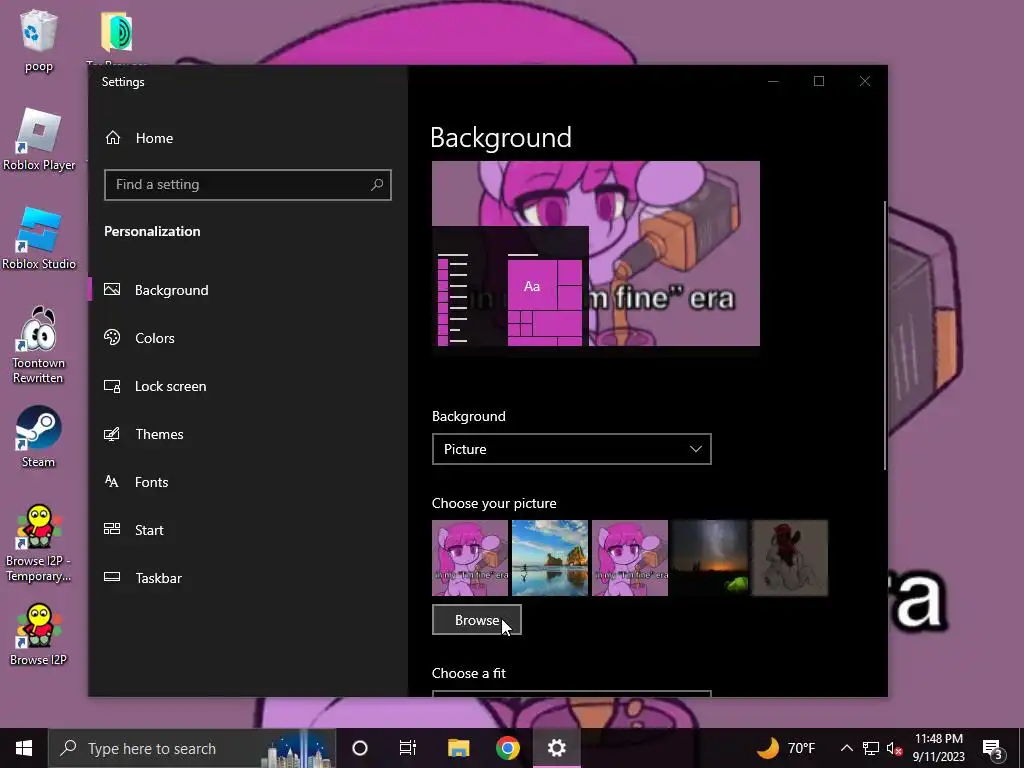Open the Windows Start menu

[x=24, y=748]
